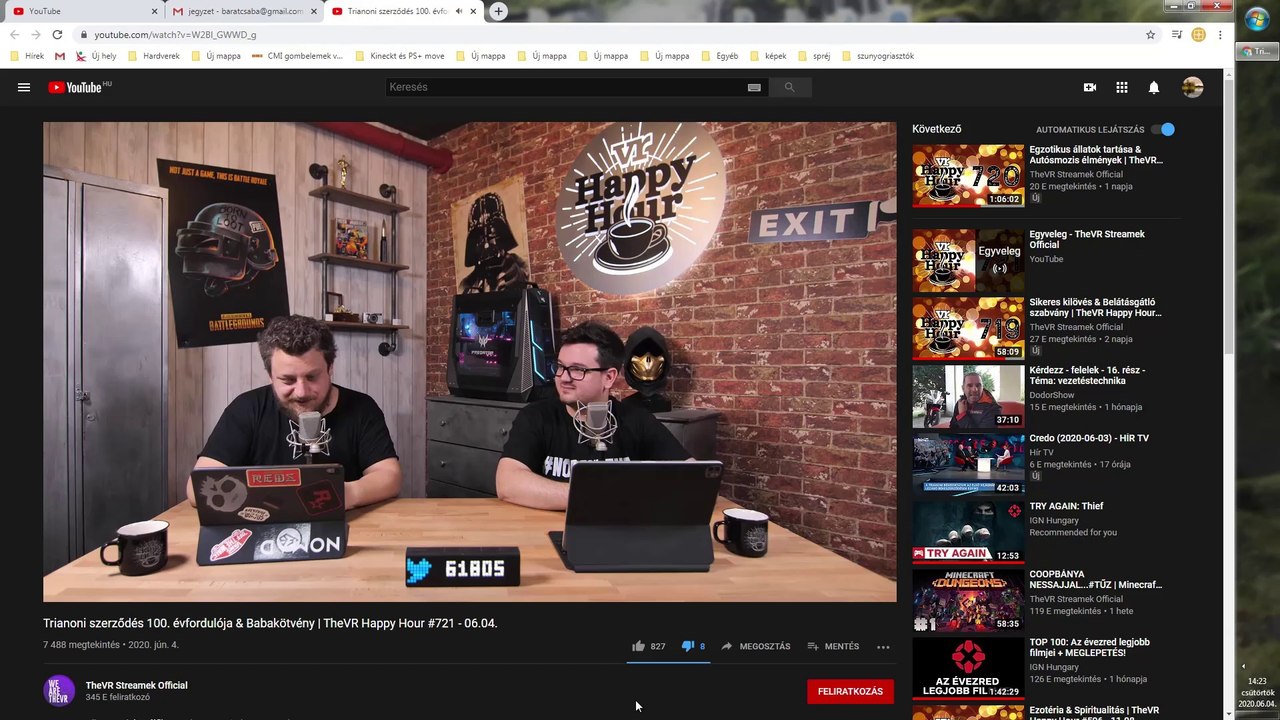Close the Gmail jegyzet tab
1280x720 pixels.
(314, 11)
